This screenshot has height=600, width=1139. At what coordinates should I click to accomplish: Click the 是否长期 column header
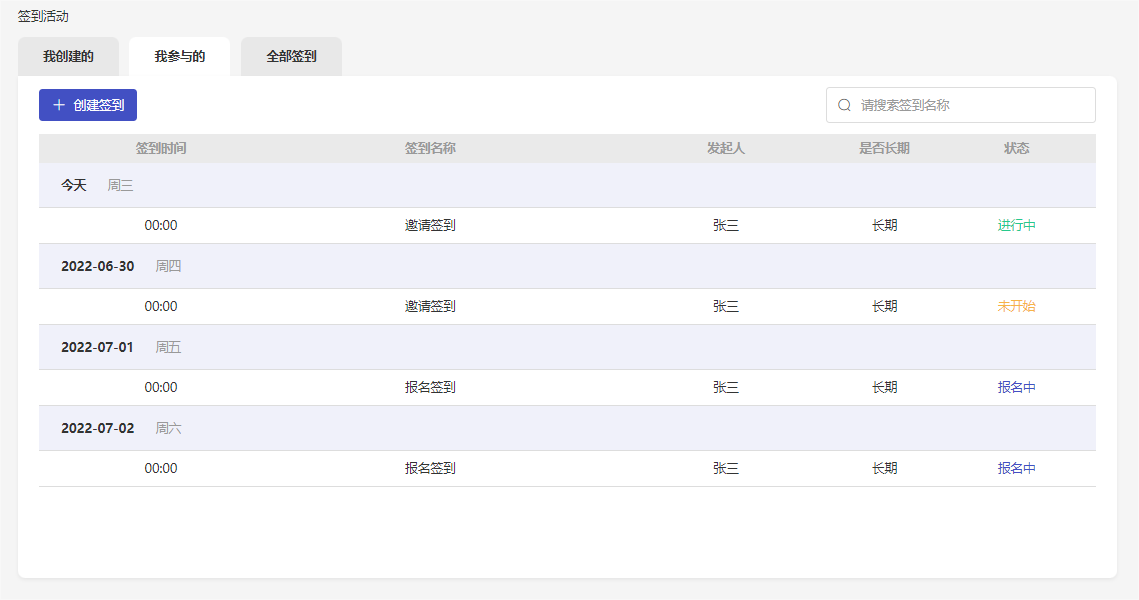click(884, 148)
